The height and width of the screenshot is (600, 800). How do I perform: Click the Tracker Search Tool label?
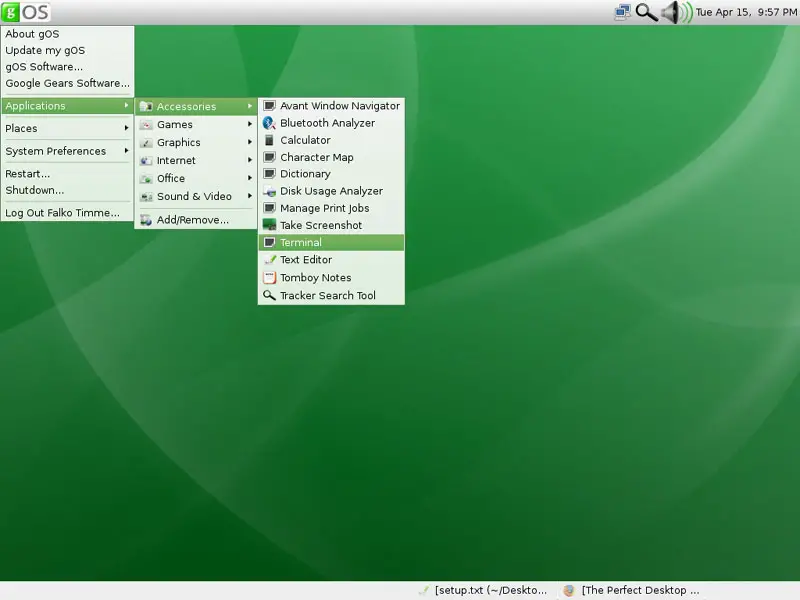328,295
